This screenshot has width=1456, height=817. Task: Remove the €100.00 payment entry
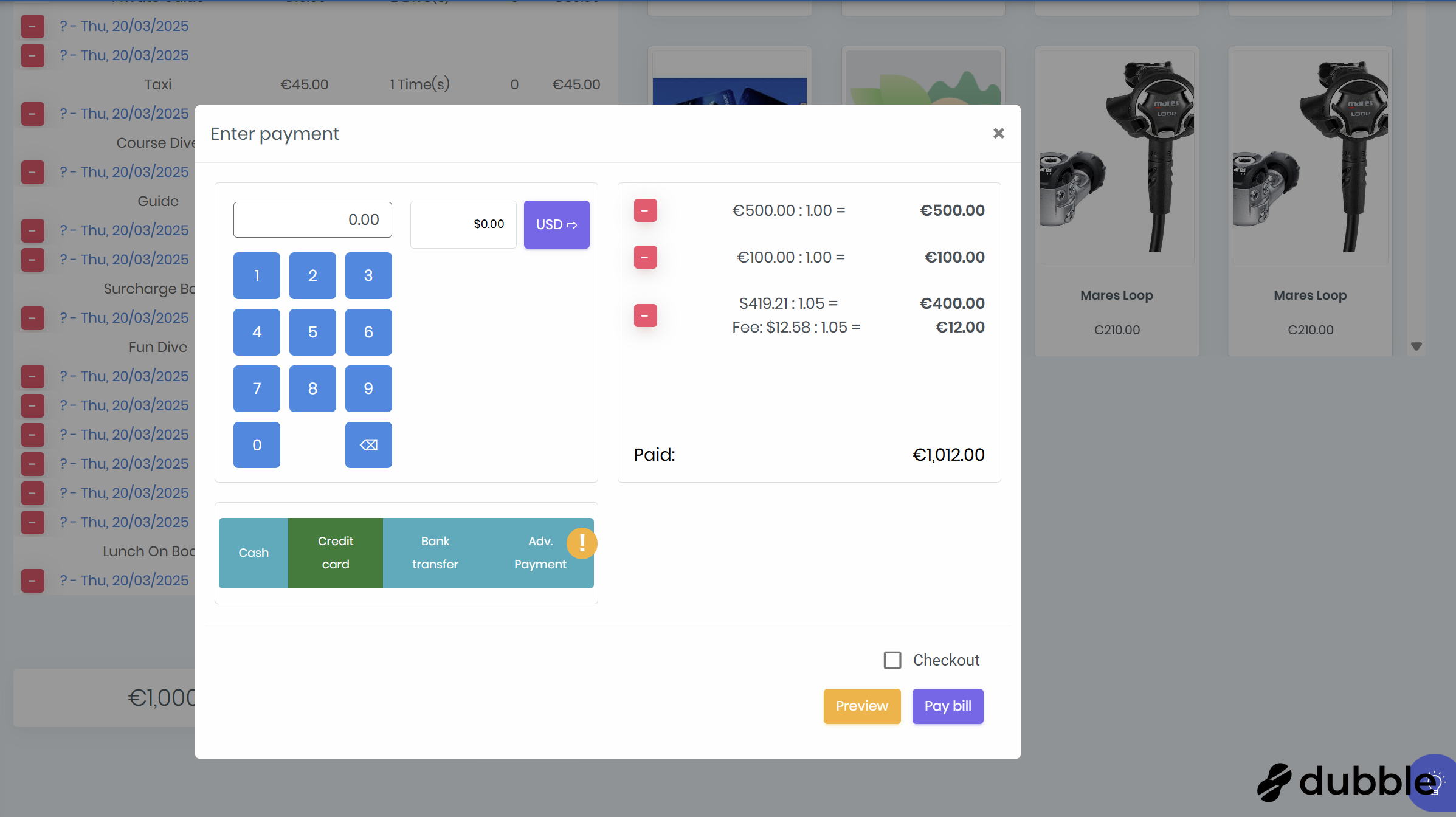pos(645,257)
